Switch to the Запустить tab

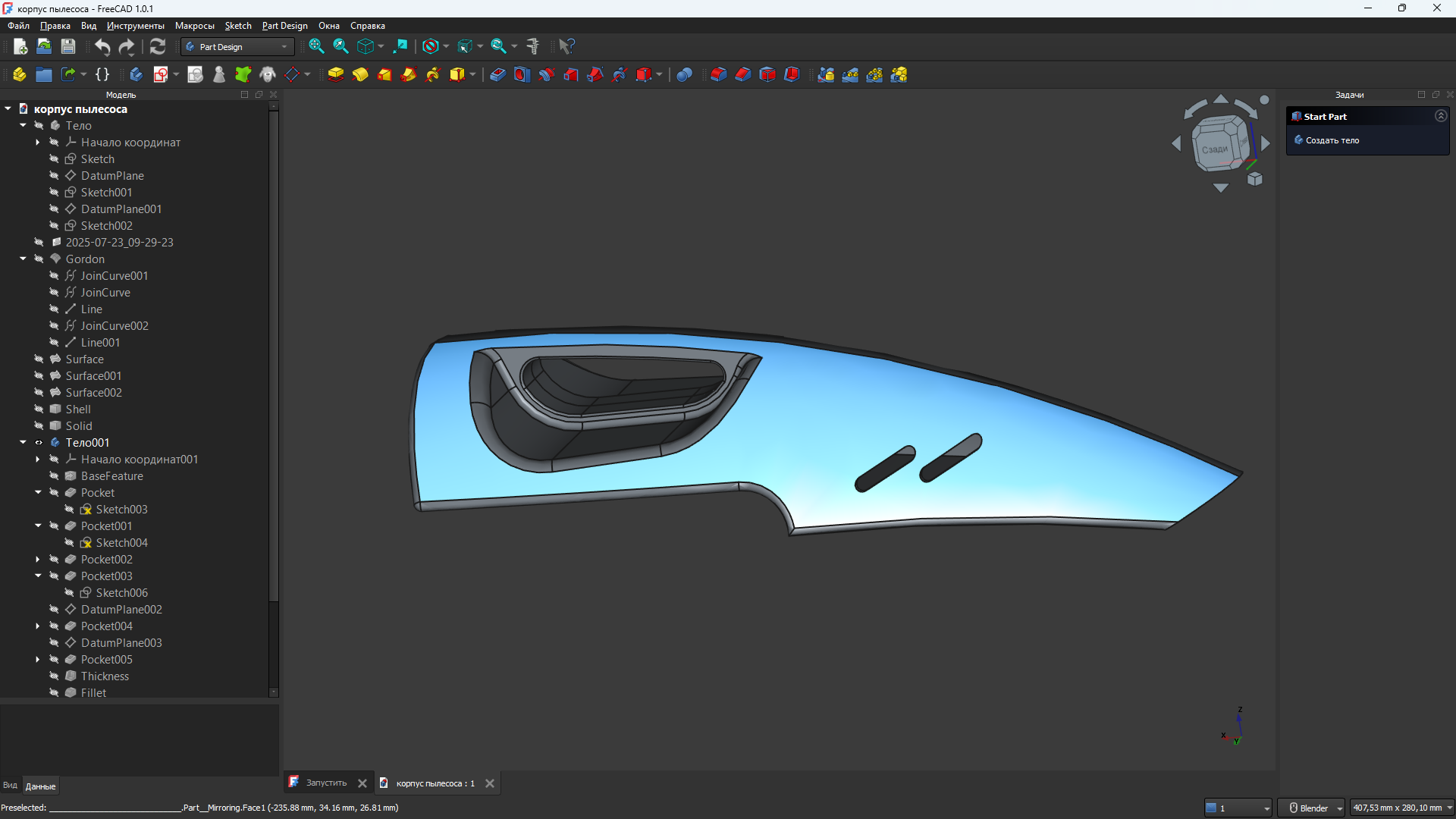tap(325, 783)
